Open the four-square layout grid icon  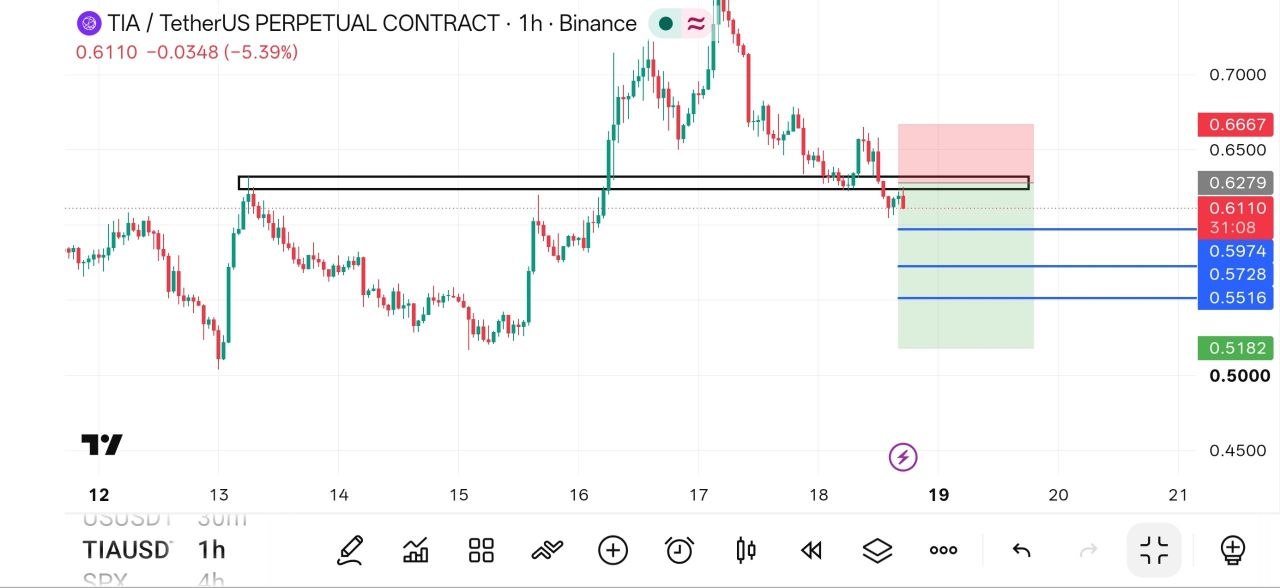click(482, 550)
